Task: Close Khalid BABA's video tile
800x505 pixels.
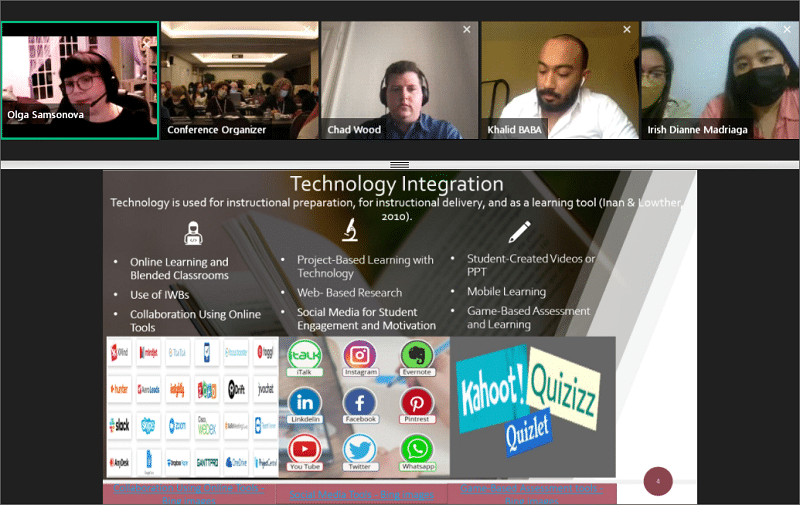Action: pos(627,30)
